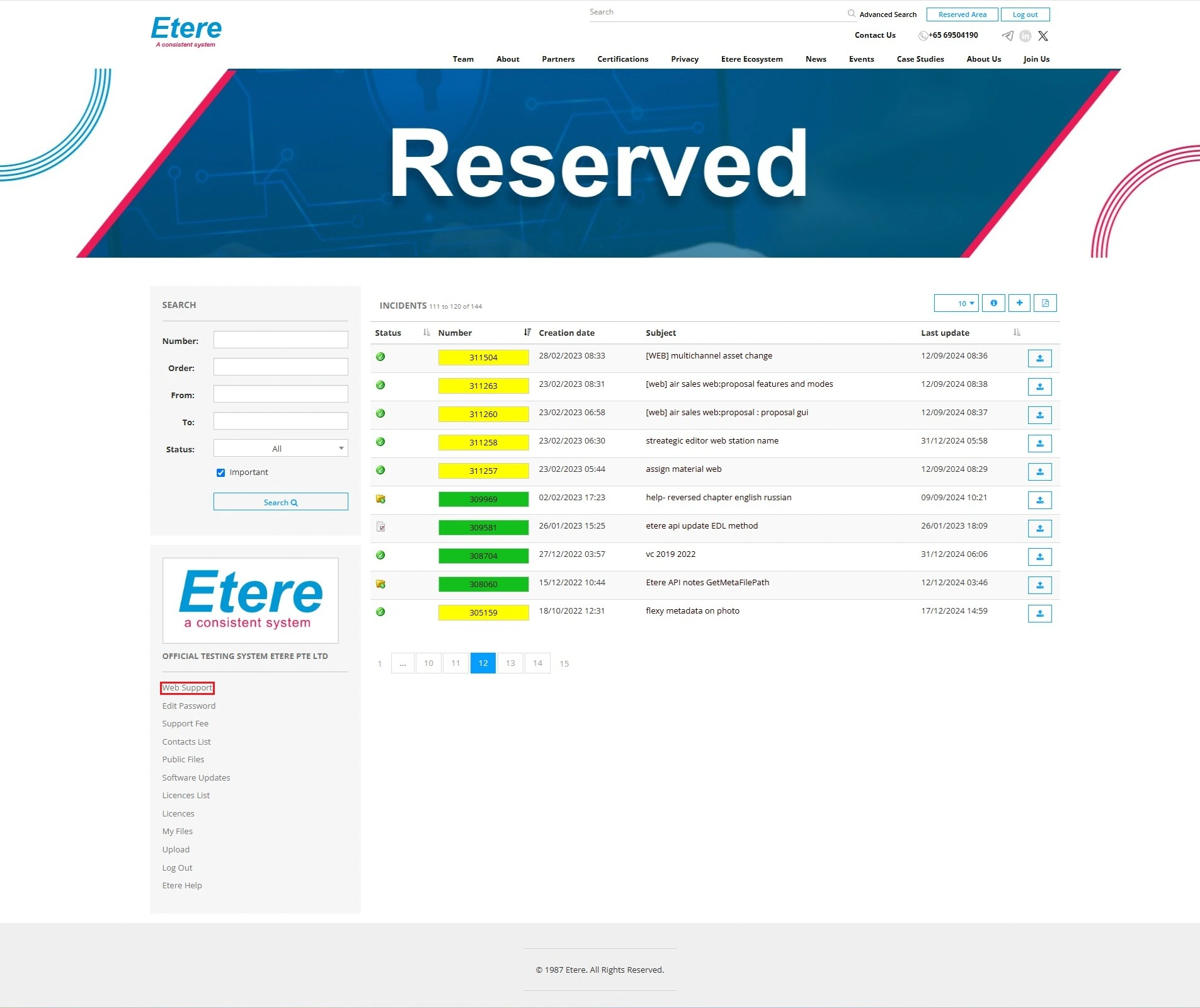1200x1008 pixels.
Task: Sort incidents by Last update column
Action: click(1017, 333)
